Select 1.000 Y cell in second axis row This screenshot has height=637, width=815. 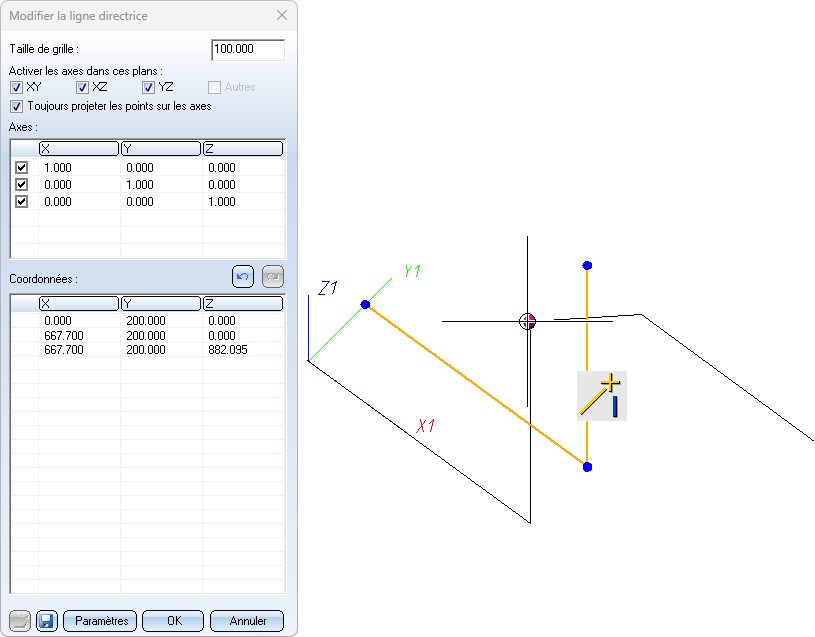[162, 184]
